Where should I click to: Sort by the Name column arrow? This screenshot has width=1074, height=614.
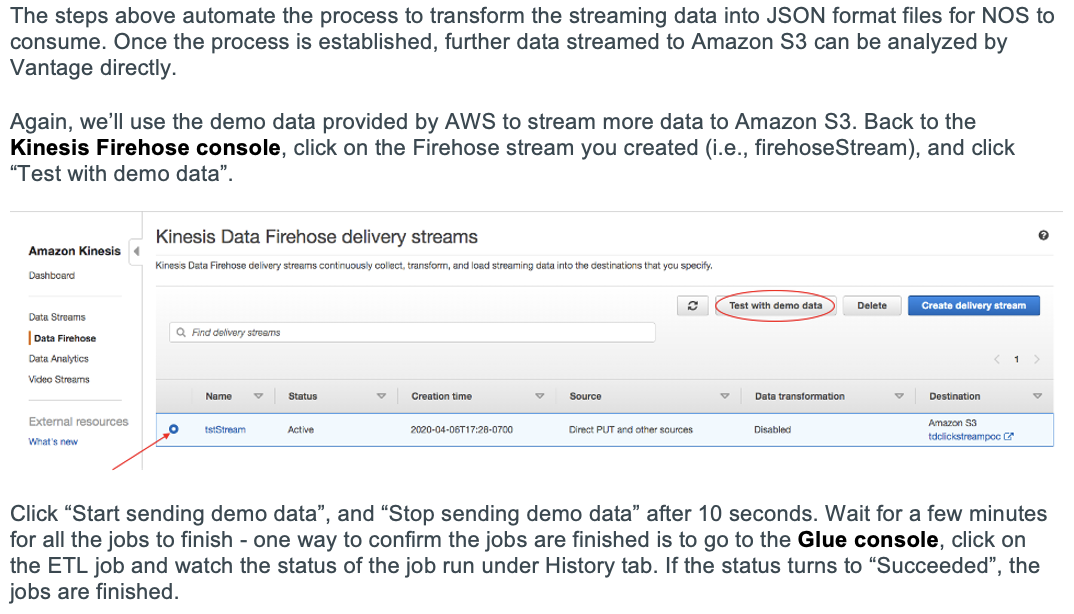pos(258,397)
